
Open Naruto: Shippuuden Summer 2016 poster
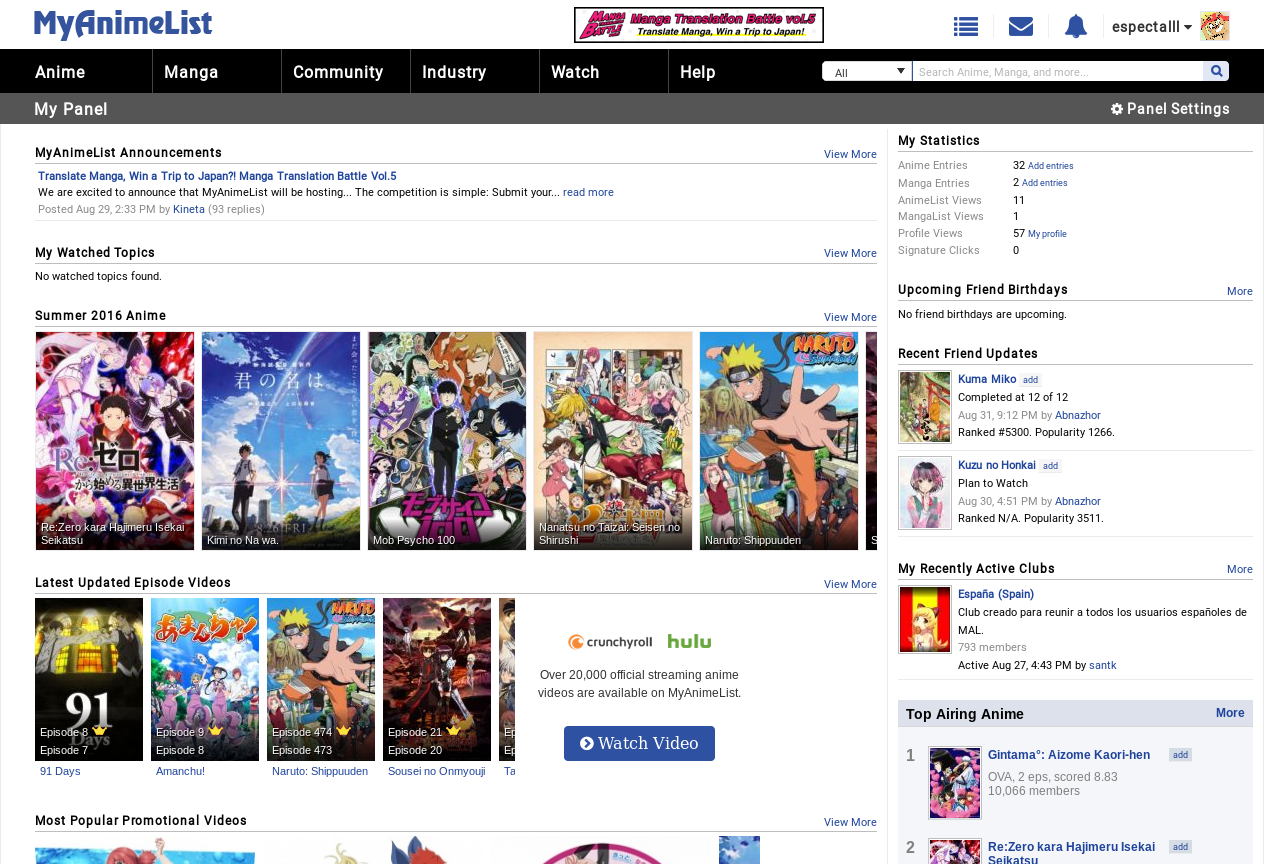[x=779, y=441]
